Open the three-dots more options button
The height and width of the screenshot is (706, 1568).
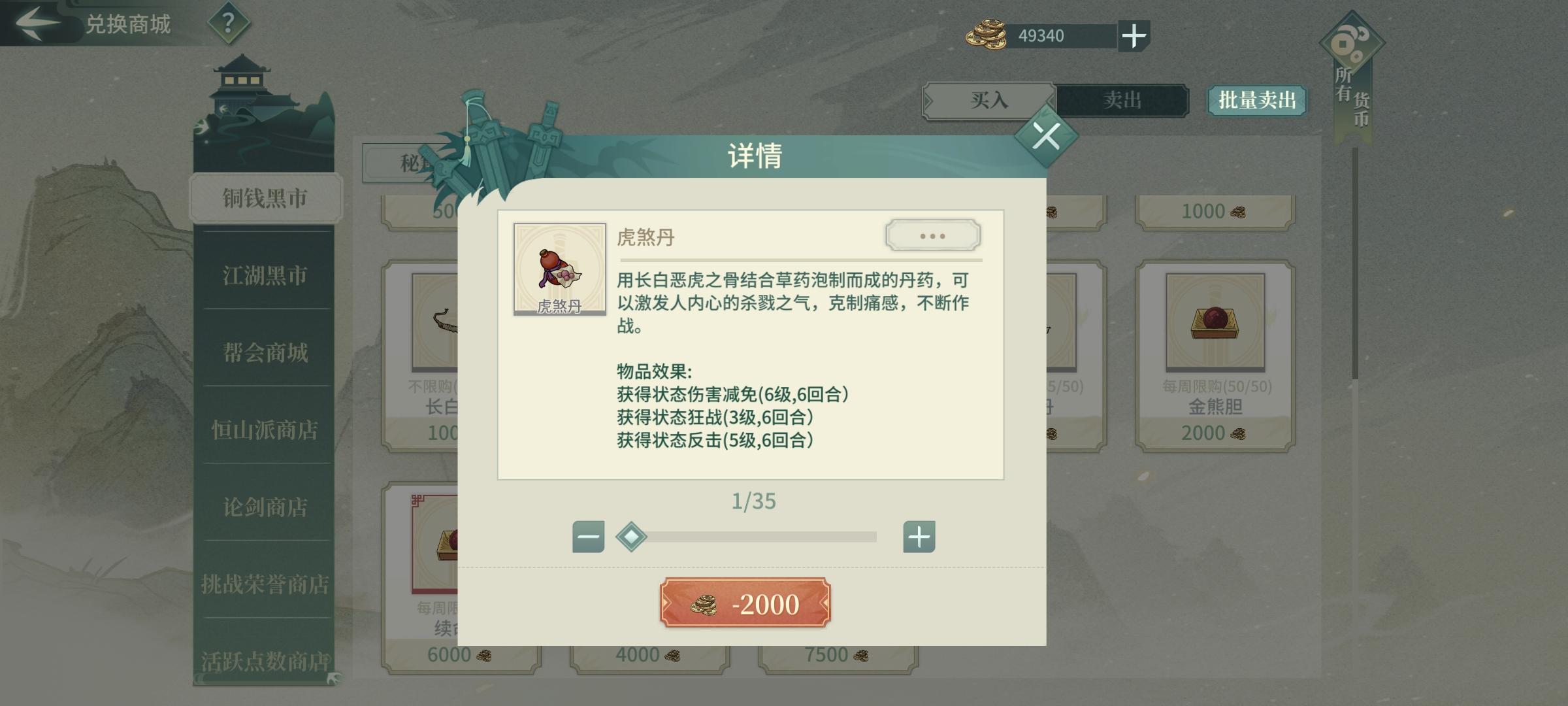[x=932, y=235]
